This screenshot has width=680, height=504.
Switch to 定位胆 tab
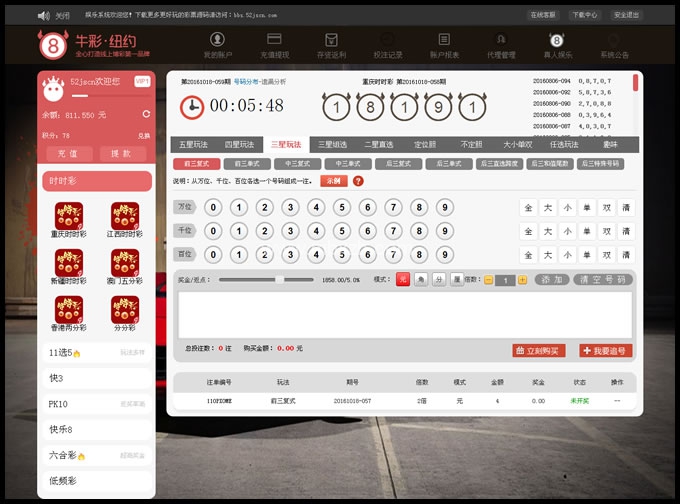coord(425,144)
